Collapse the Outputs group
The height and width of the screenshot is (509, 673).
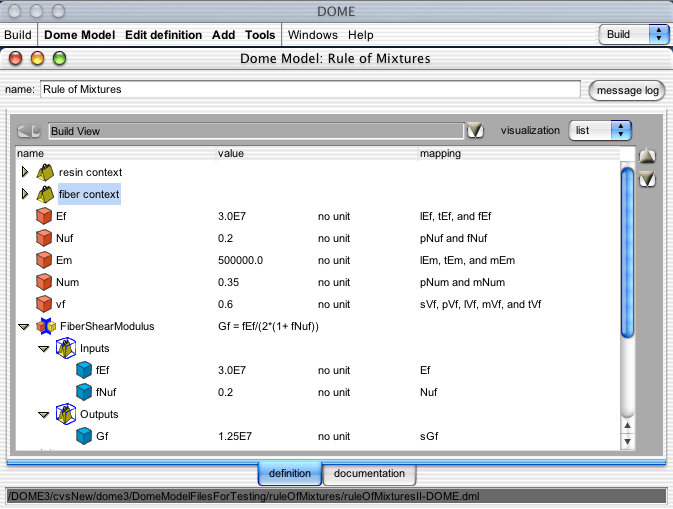43,415
